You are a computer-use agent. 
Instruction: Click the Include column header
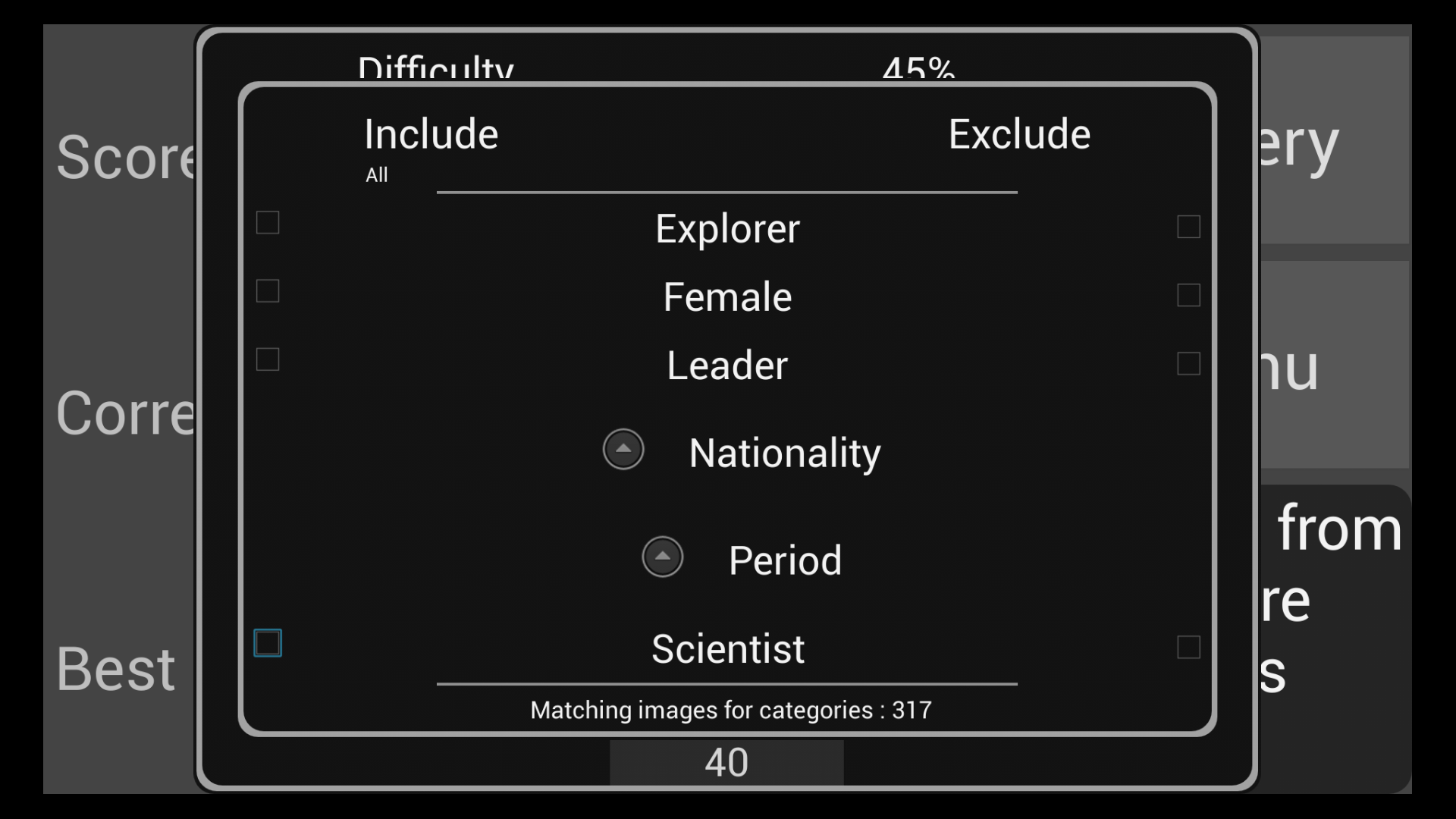[x=431, y=134]
